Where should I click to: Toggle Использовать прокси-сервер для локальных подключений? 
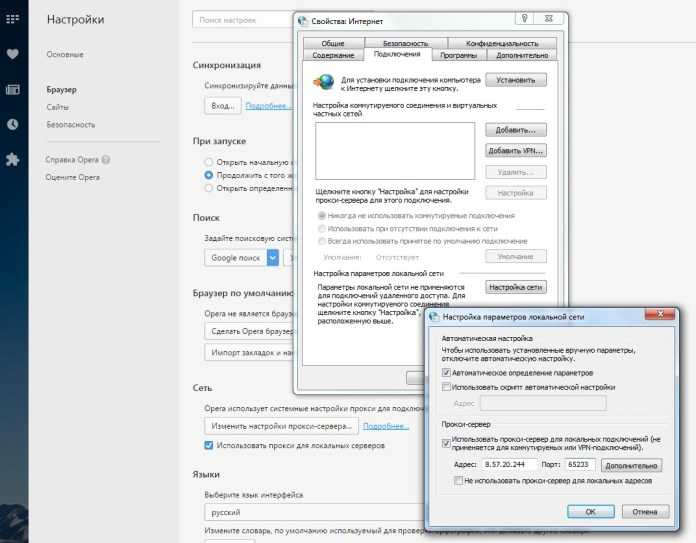447,443
